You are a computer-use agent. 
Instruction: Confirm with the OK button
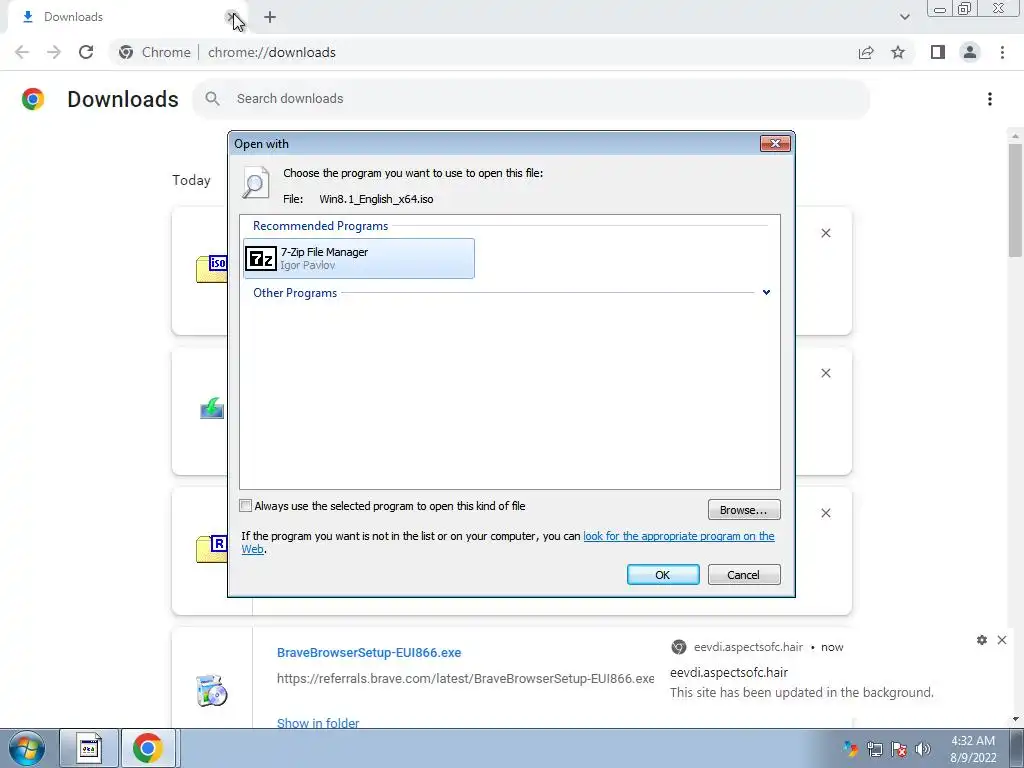(663, 575)
